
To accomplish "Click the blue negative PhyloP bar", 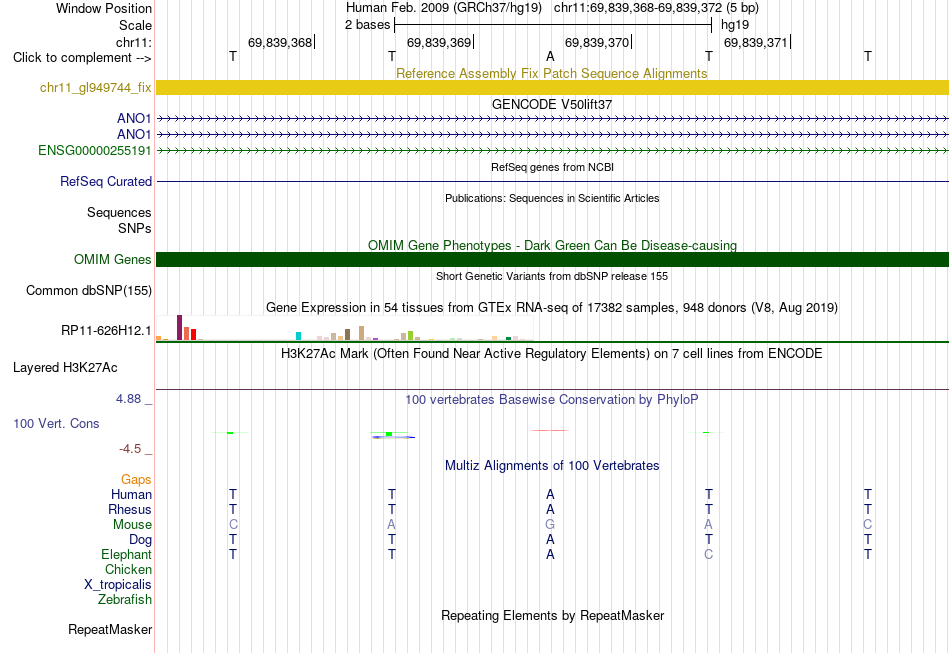I will (393, 437).
